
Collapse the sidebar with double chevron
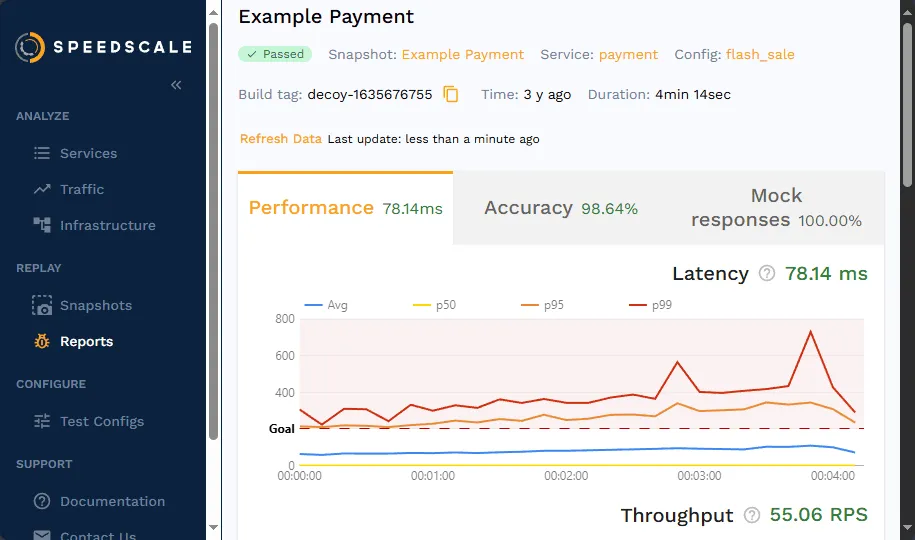(176, 85)
